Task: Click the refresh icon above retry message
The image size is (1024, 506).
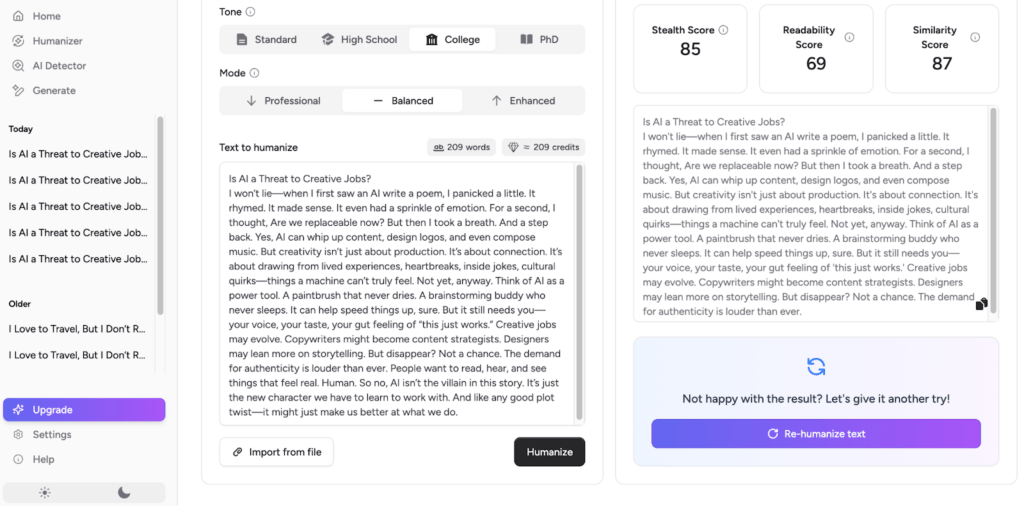Action: click(x=815, y=367)
